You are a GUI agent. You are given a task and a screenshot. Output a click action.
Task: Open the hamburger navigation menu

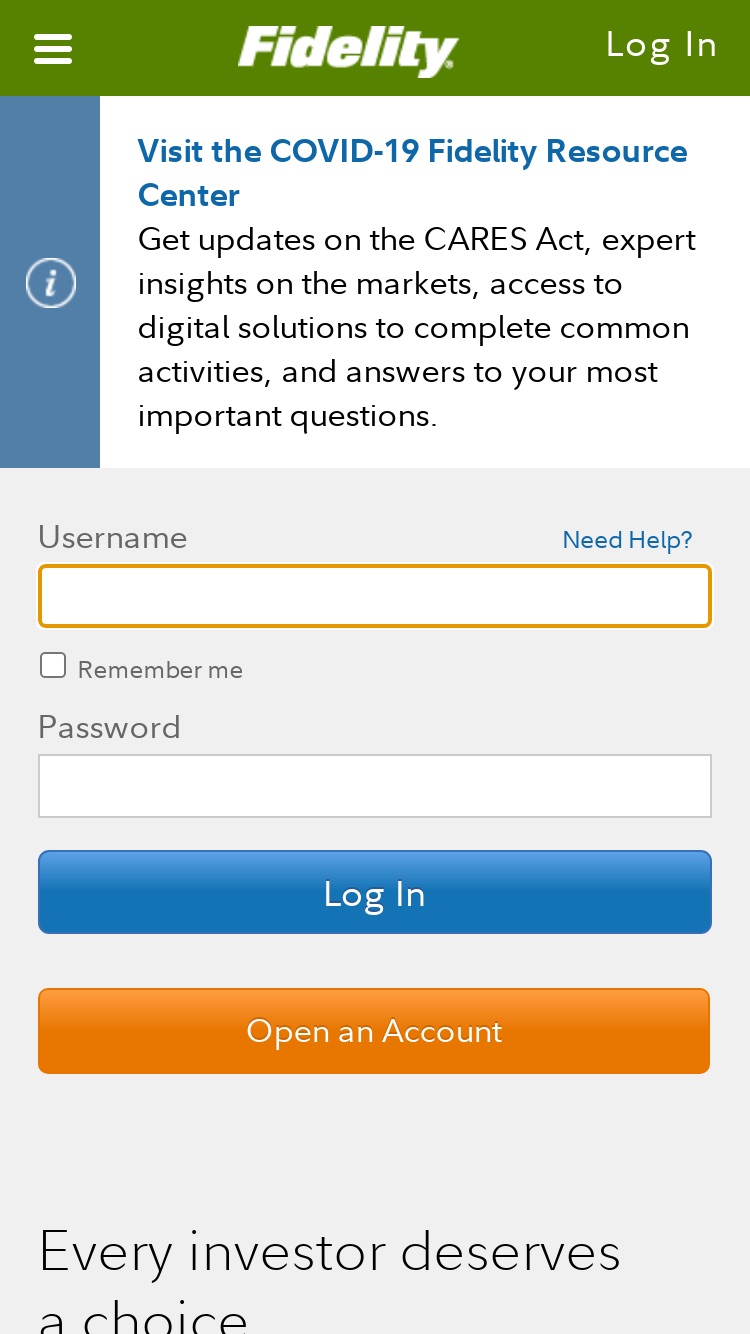tap(53, 48)
